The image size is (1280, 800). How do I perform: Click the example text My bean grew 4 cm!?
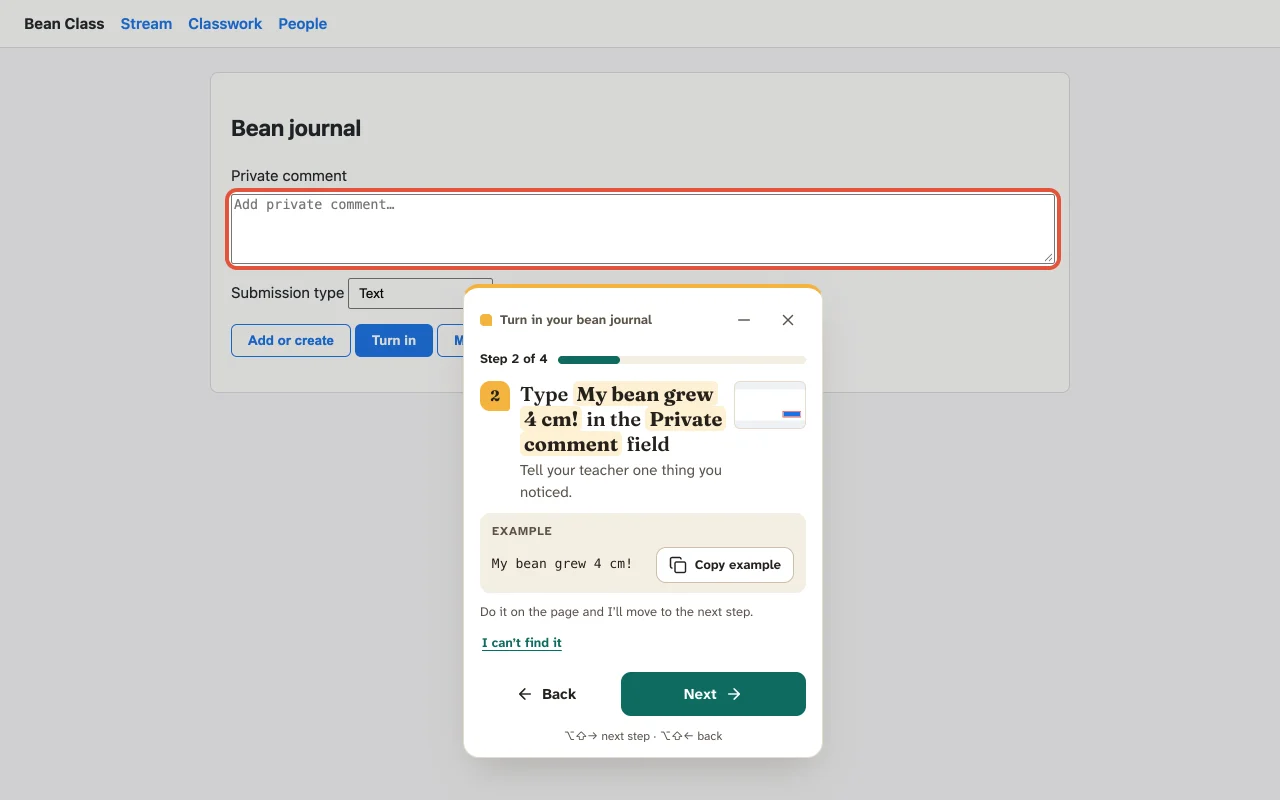[x=562, y=564]
